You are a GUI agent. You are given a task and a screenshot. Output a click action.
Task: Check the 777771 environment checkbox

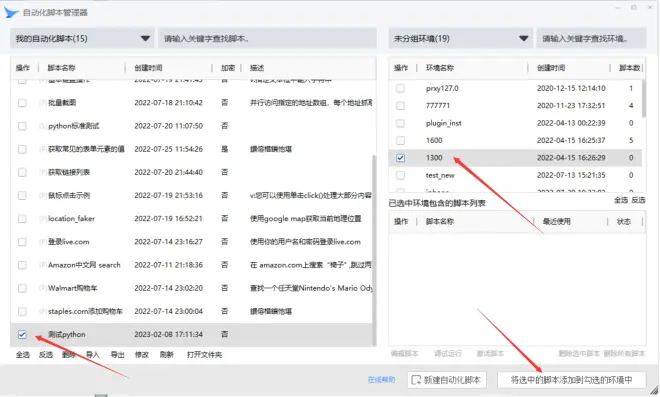tap(400, 105)
